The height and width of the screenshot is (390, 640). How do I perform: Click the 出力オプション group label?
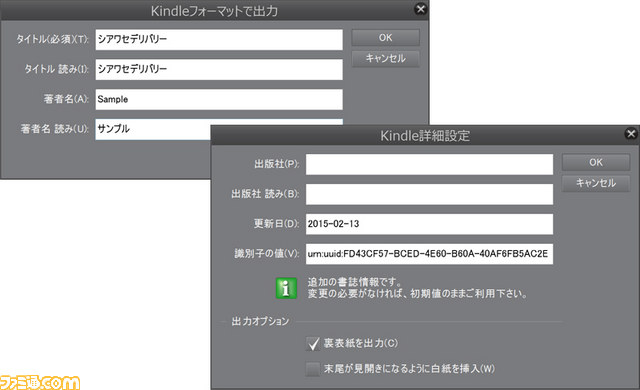click(x=260, y=321)
